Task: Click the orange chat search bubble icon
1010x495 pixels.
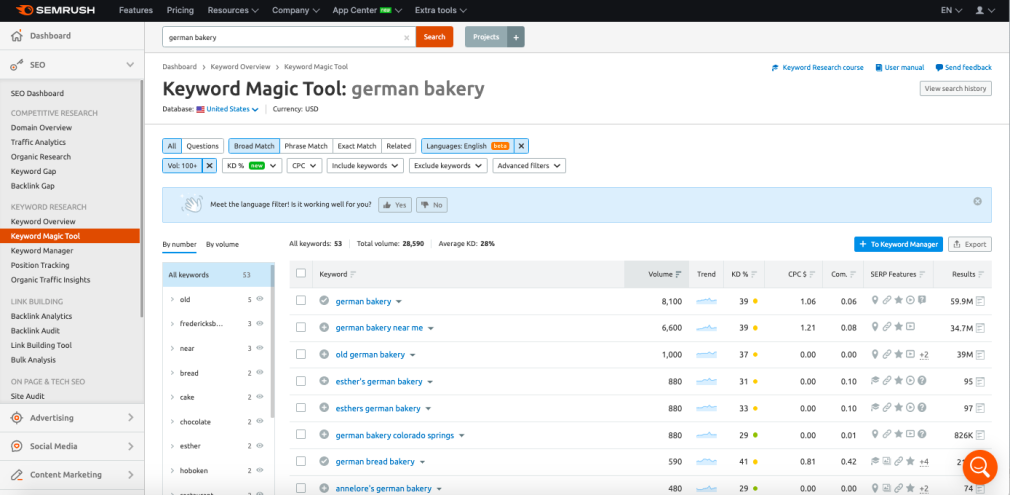Action: click(979, 466)
